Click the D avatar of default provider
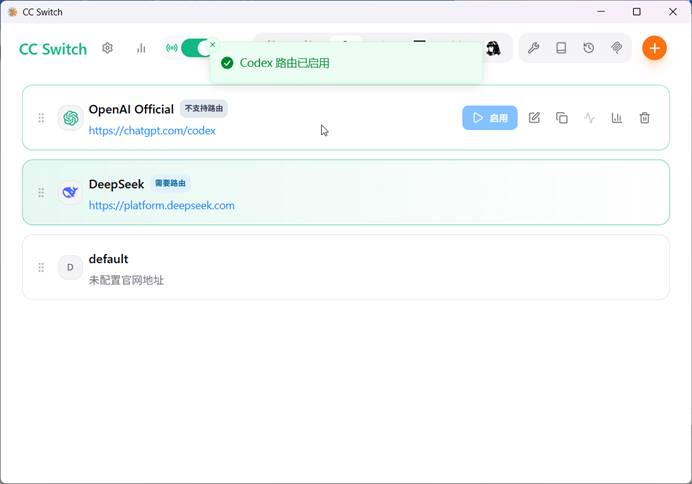 coord(71,267)
